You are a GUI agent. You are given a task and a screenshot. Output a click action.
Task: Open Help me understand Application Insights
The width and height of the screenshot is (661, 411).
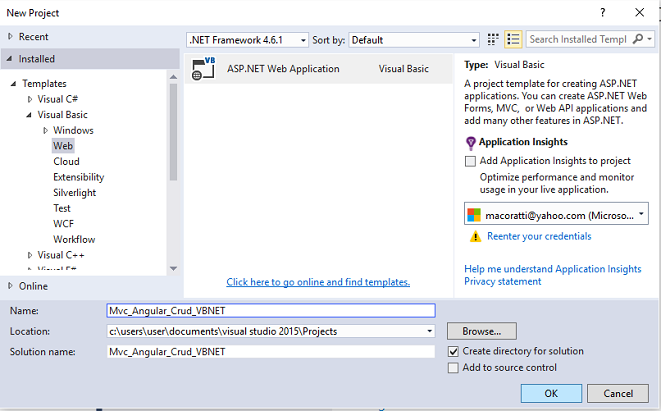point(553,269)
